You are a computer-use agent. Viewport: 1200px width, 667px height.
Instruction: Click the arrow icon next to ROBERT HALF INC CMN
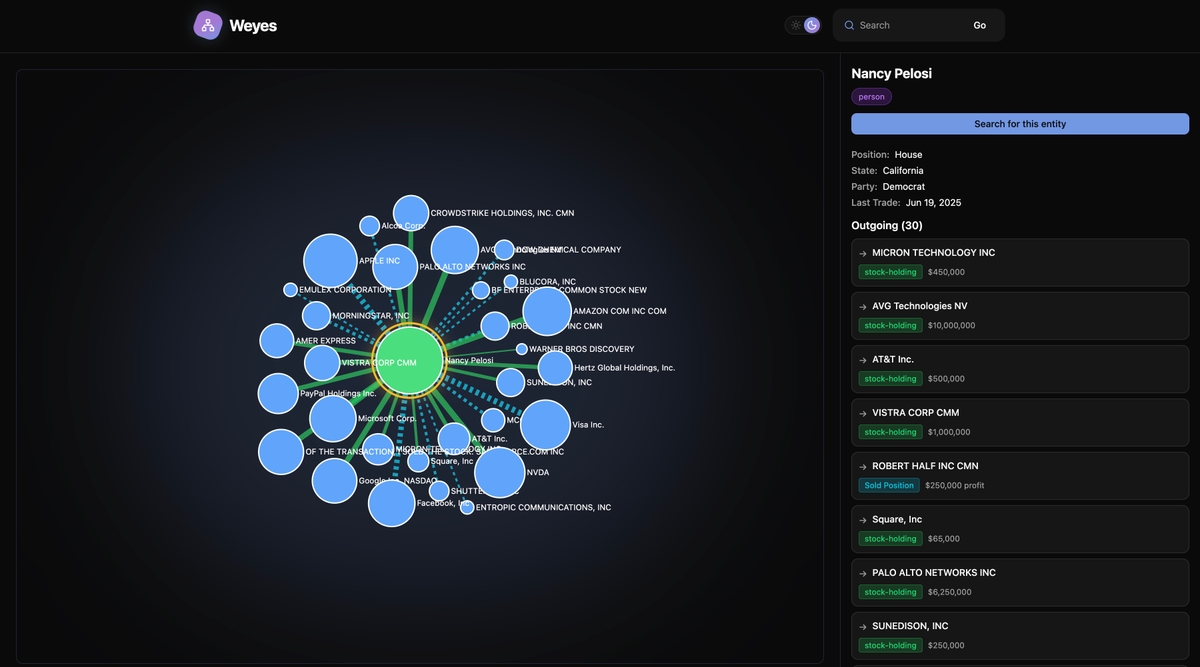point(862,466)
